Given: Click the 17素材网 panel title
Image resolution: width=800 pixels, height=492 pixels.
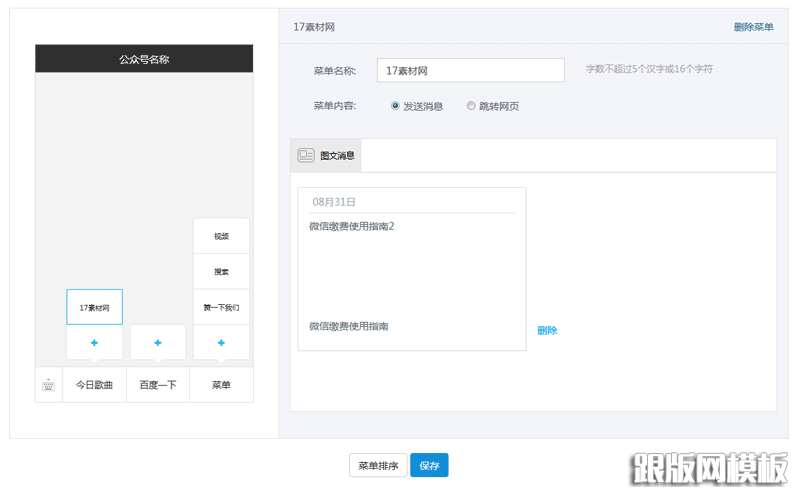Looking at the screenshot, I should (x=314, y=27).
